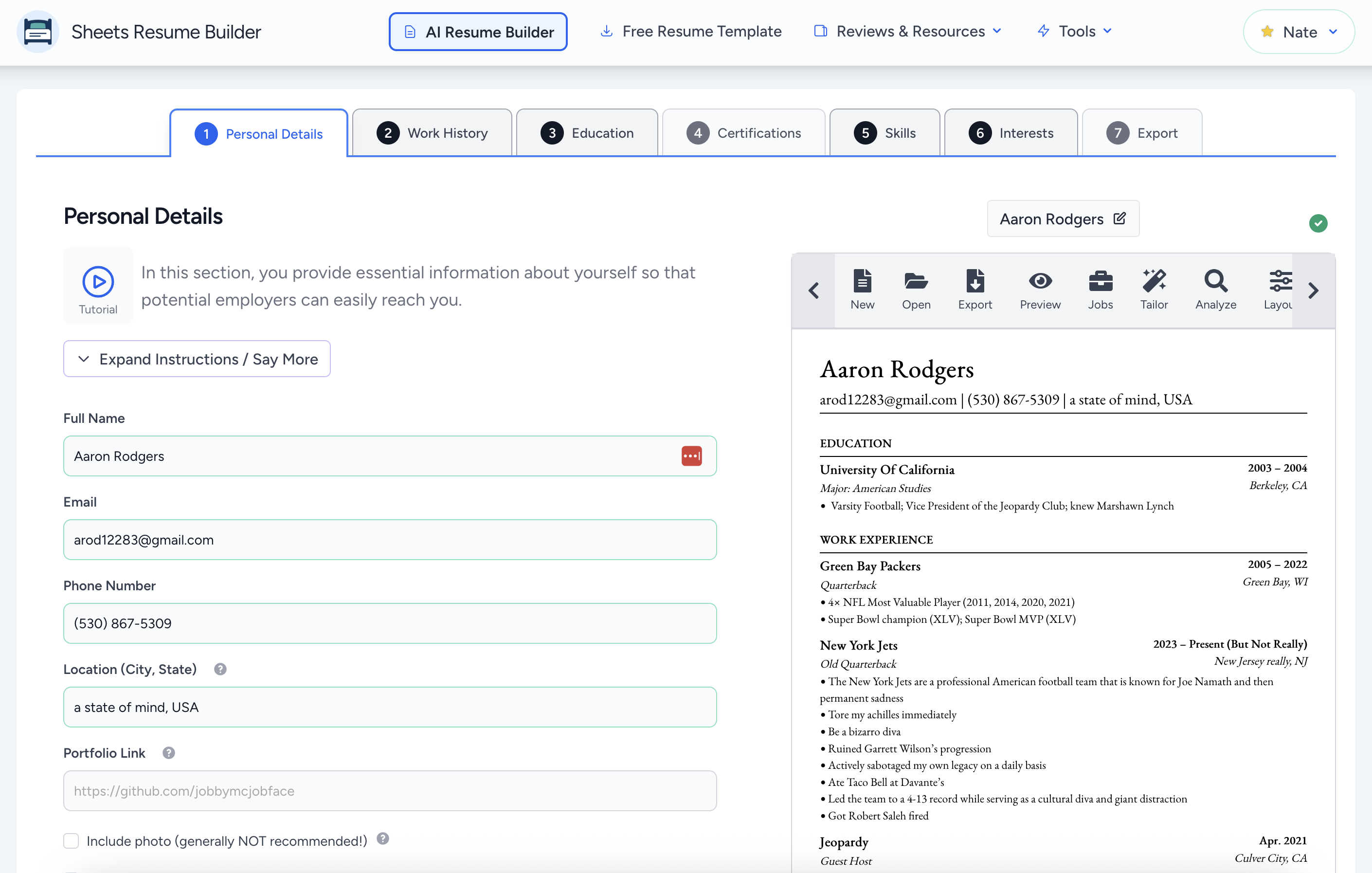Click the edit pencil beside Aaron Rodgers

1119,218
